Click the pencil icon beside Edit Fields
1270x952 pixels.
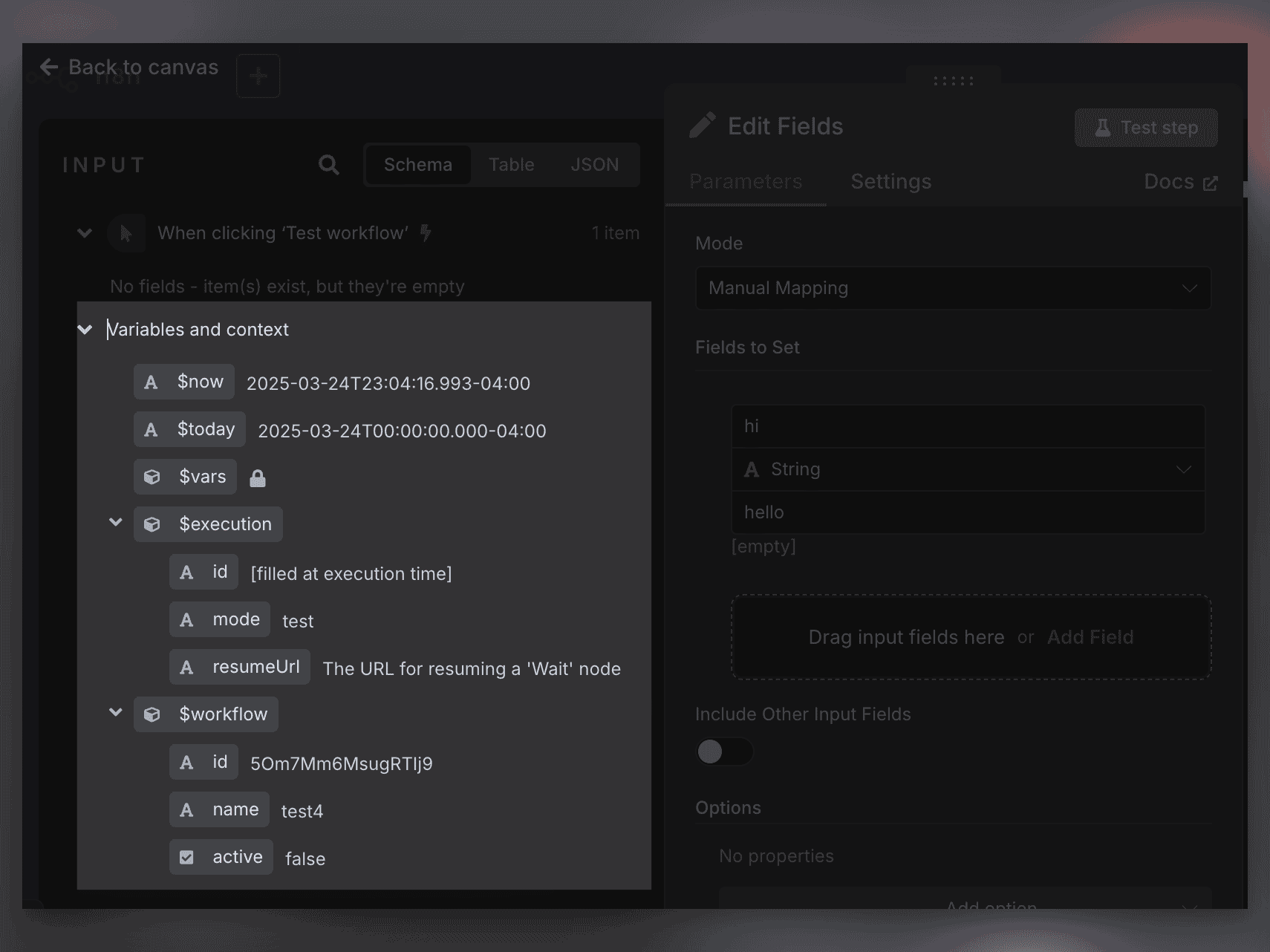coord(703,125)
